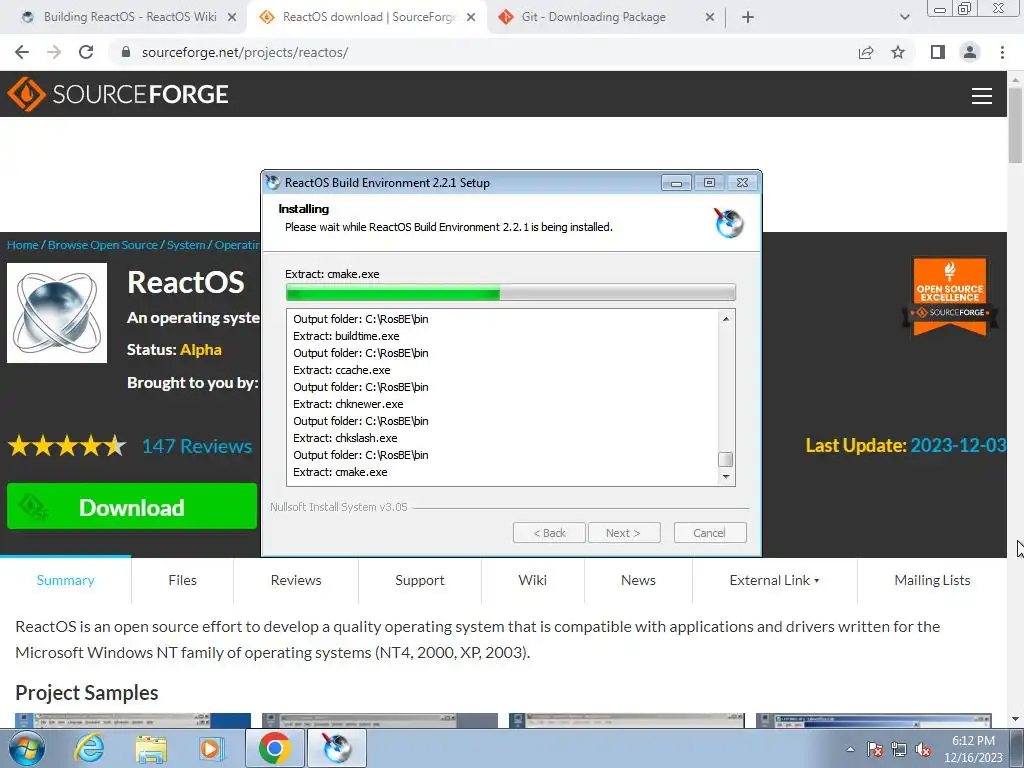Screen dimensions: 1024x768
Task: Share this page via share icon
Action: pos(866,52)
